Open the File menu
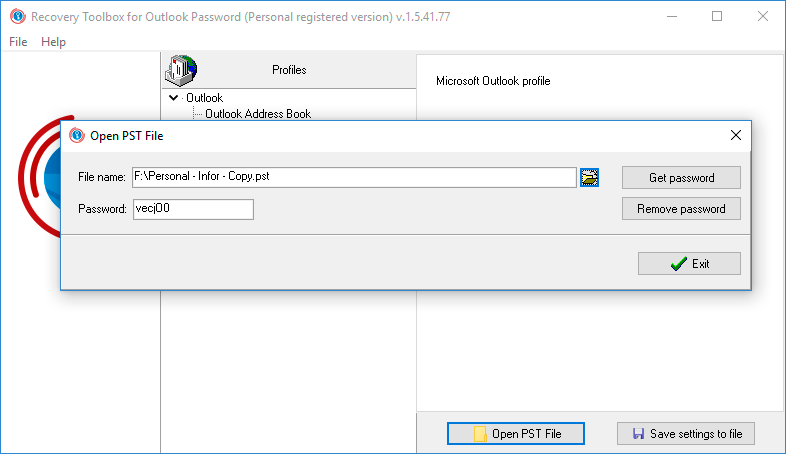 click(x=18, y=42)
